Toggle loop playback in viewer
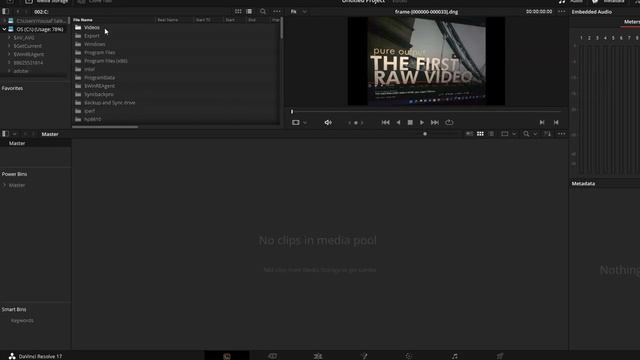Viewport: 640px width, 360px height. 449,122
